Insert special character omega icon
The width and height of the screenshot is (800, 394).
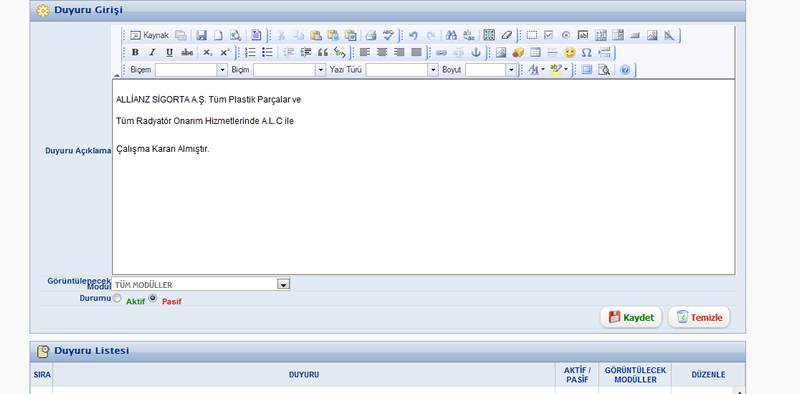pyautogui.click(x=587, y=52)
